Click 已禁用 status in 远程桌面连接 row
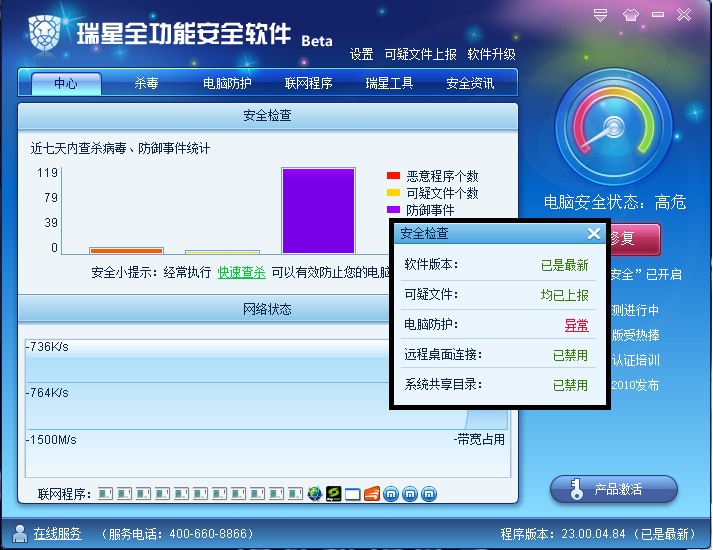 571,355
